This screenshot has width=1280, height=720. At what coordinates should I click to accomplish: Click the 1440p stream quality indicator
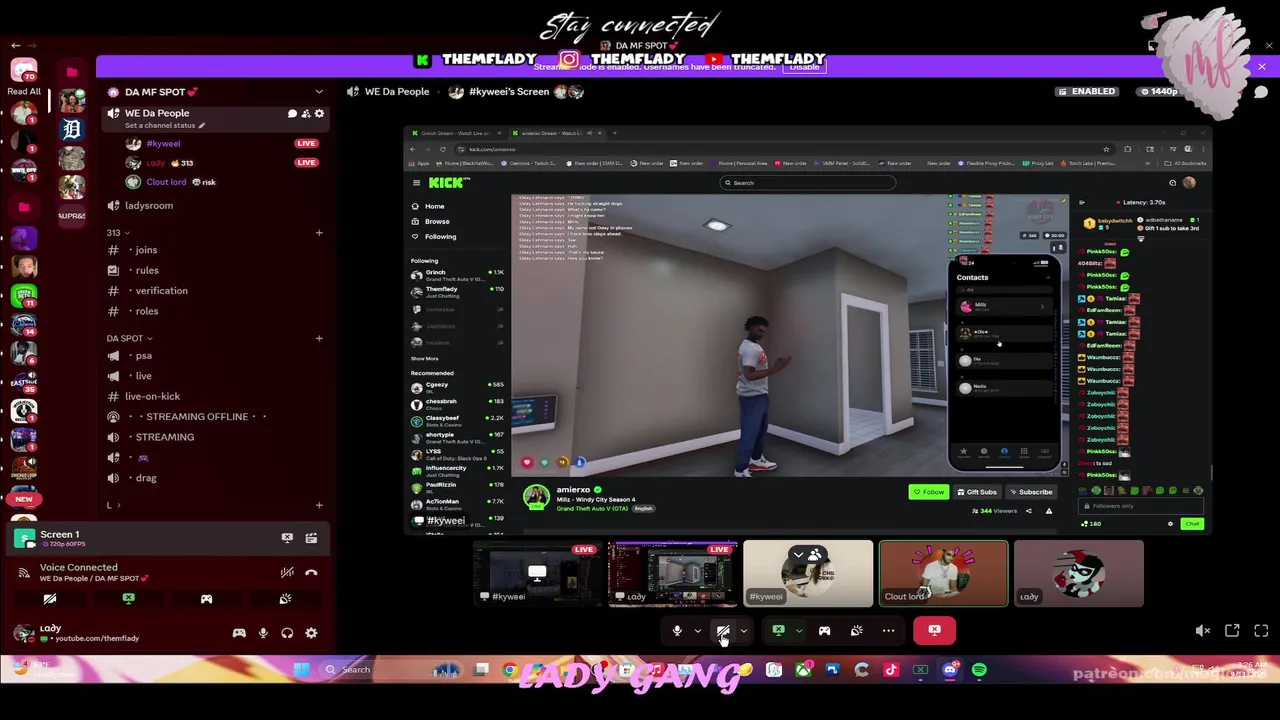pos(1158,92)
